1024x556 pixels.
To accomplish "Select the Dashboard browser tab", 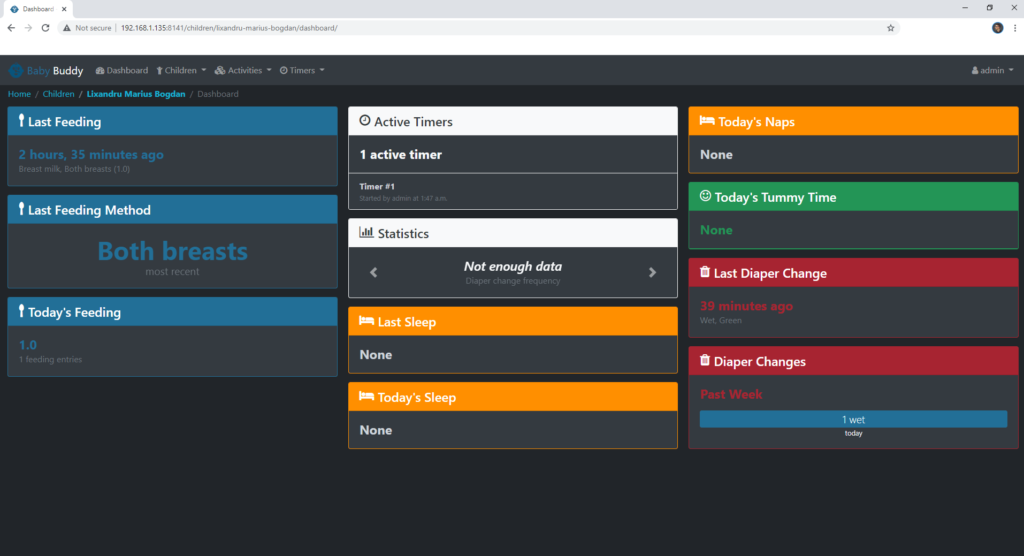I will pos(40,8).
